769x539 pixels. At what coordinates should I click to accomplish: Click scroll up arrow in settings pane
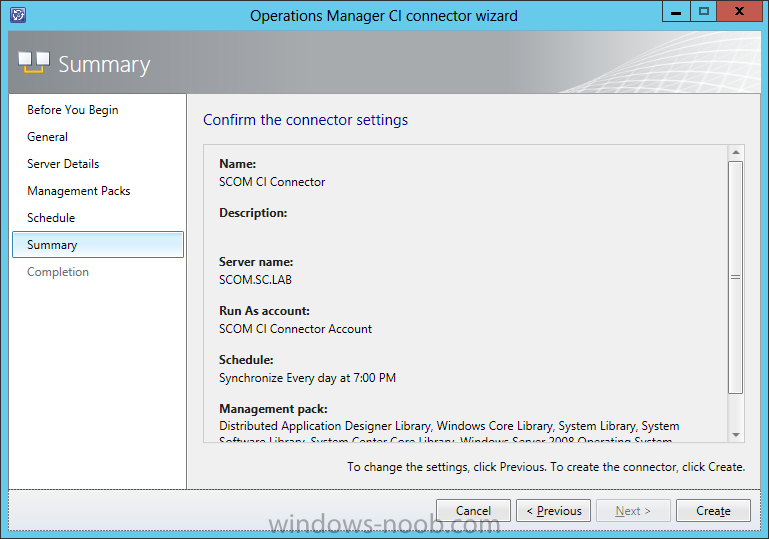tap(736, 153)
